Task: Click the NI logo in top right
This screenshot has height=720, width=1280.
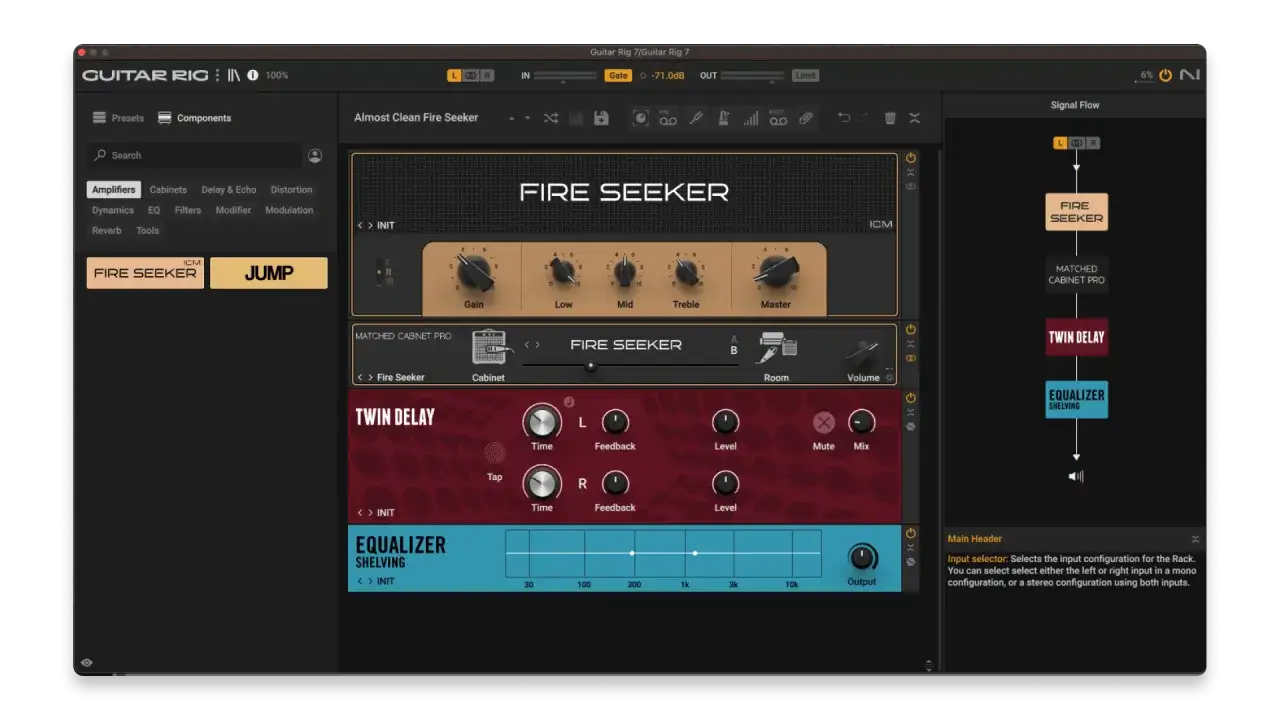Action: [1189, 75]
